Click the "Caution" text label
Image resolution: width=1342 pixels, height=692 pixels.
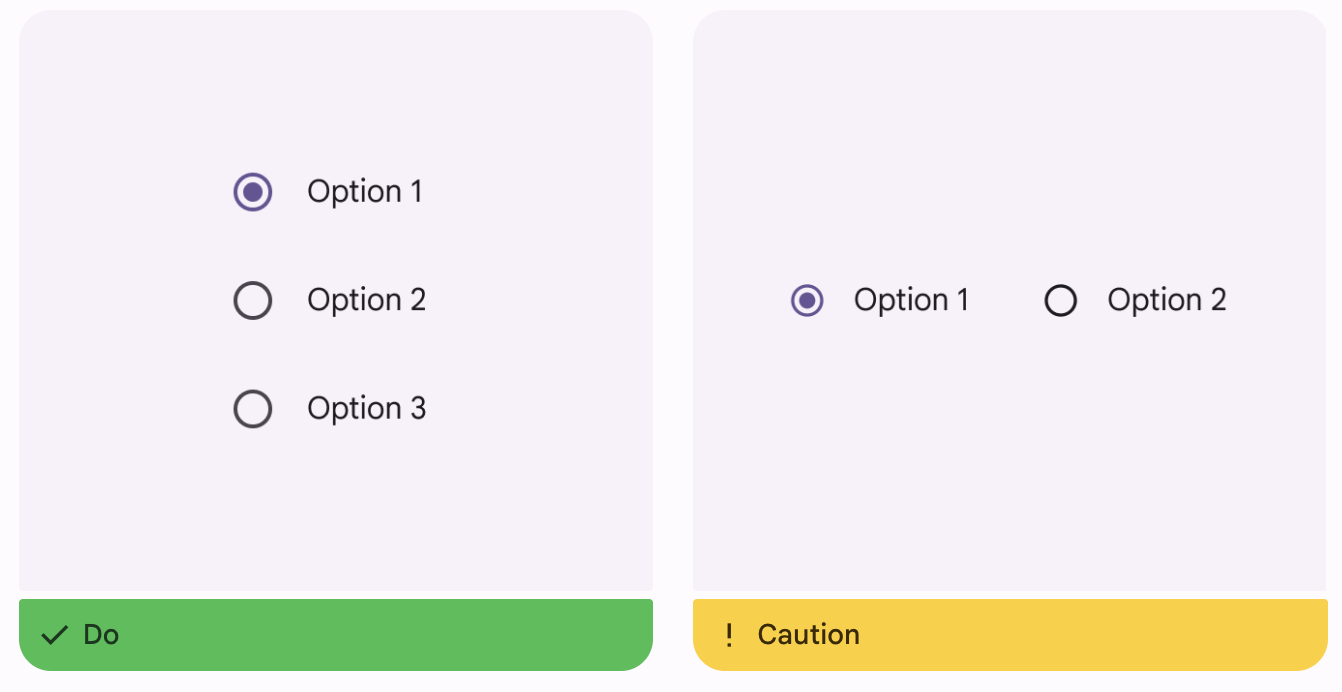(809, 635)
